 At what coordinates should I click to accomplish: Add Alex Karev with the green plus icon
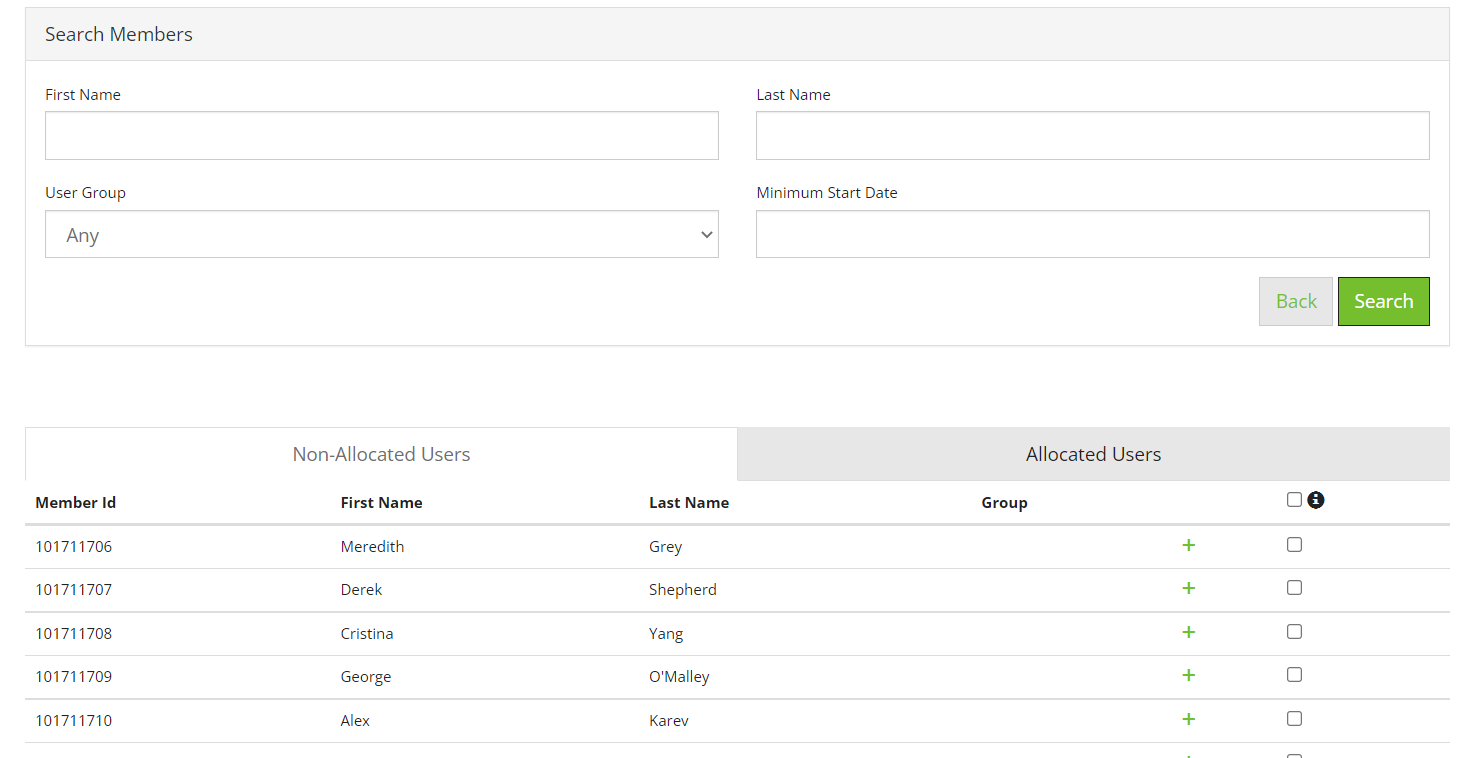(x=1188, y=718)
